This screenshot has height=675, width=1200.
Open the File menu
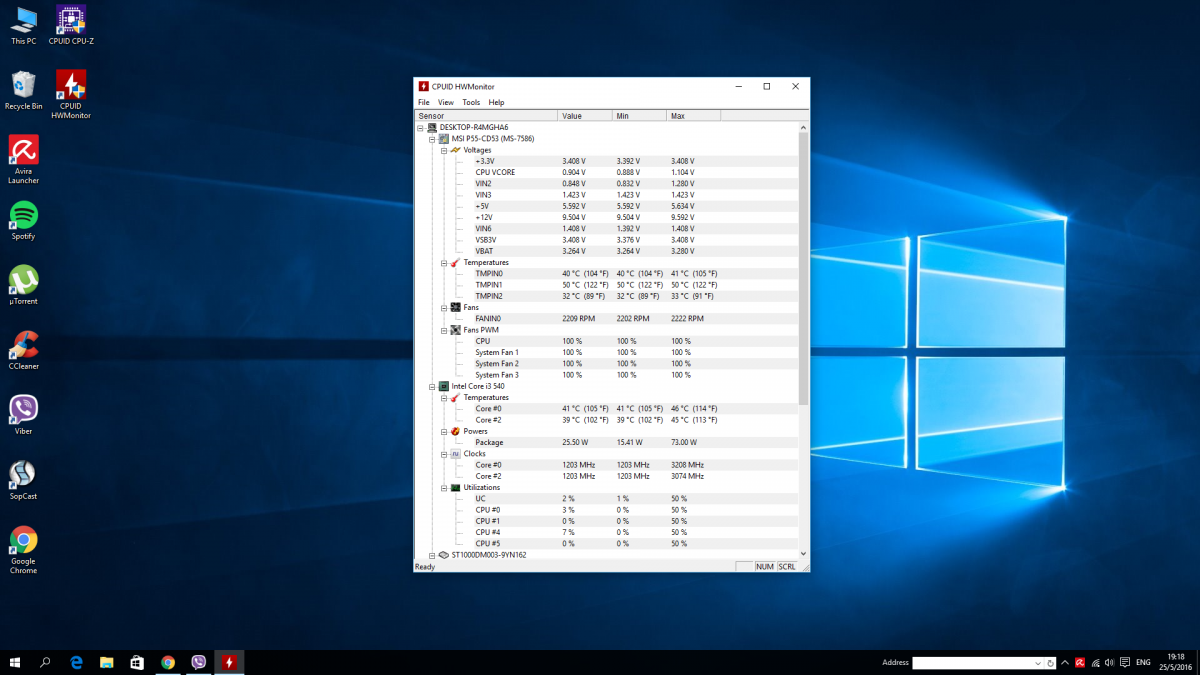[424, 102]
